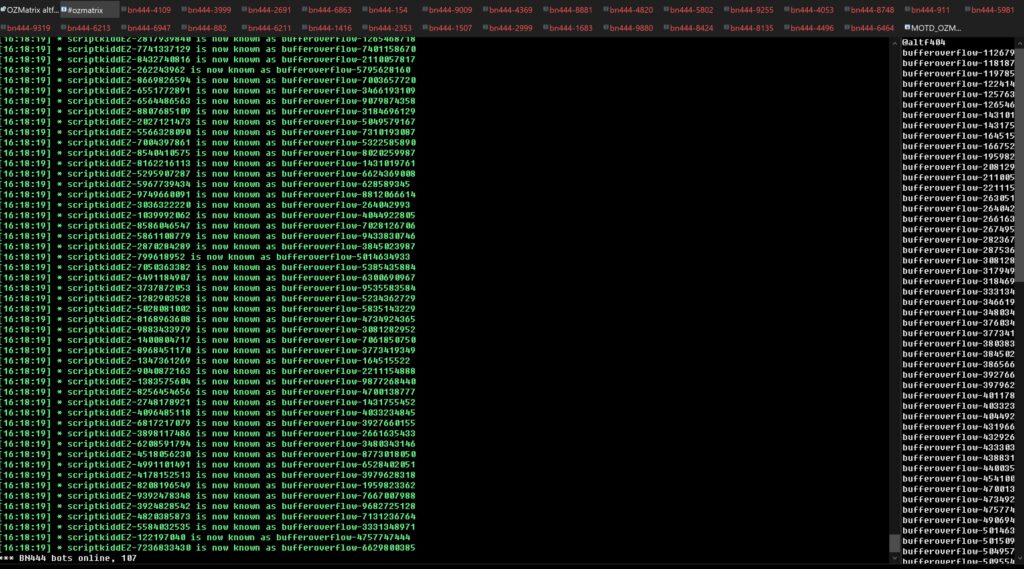The height and width of the screenshot is (569, 1024).
Task: Switch to bn444-4820 tab
Action: click(x=628, y=10)
